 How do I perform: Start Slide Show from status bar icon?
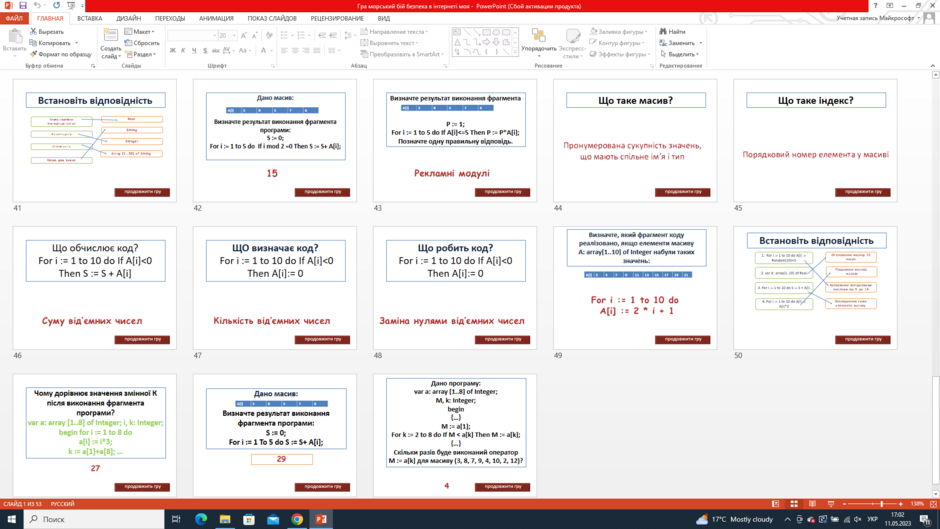click(831, 504)
